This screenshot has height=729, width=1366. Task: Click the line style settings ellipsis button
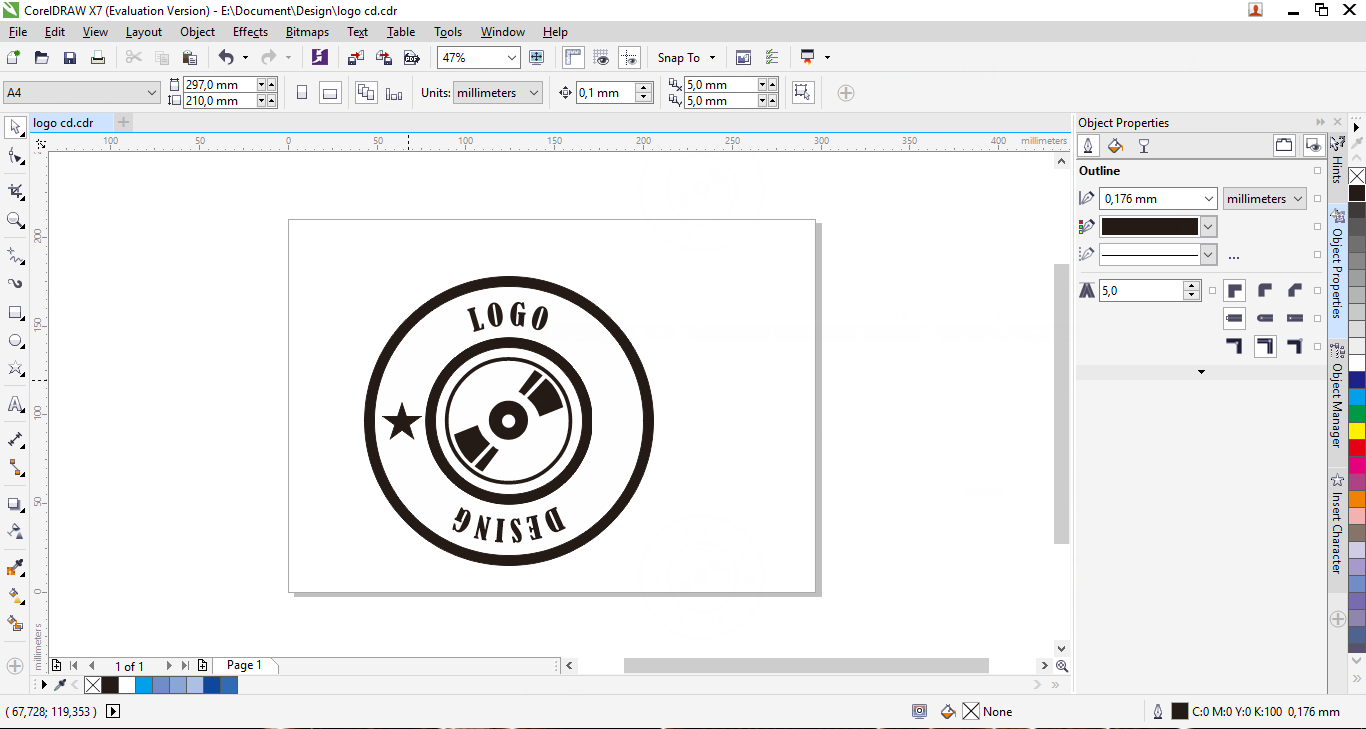(x=1234, y=256)
